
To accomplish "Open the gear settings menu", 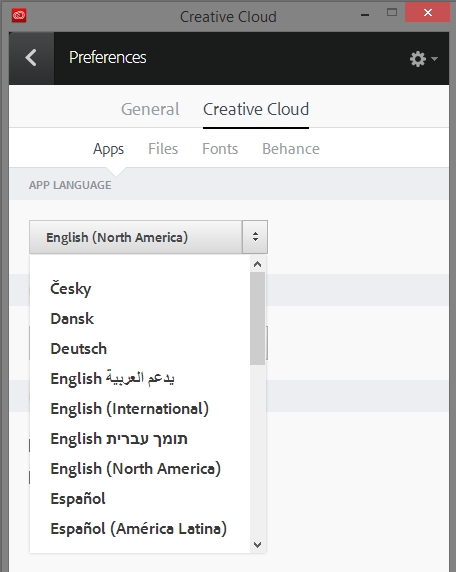I will click(418, 58).
